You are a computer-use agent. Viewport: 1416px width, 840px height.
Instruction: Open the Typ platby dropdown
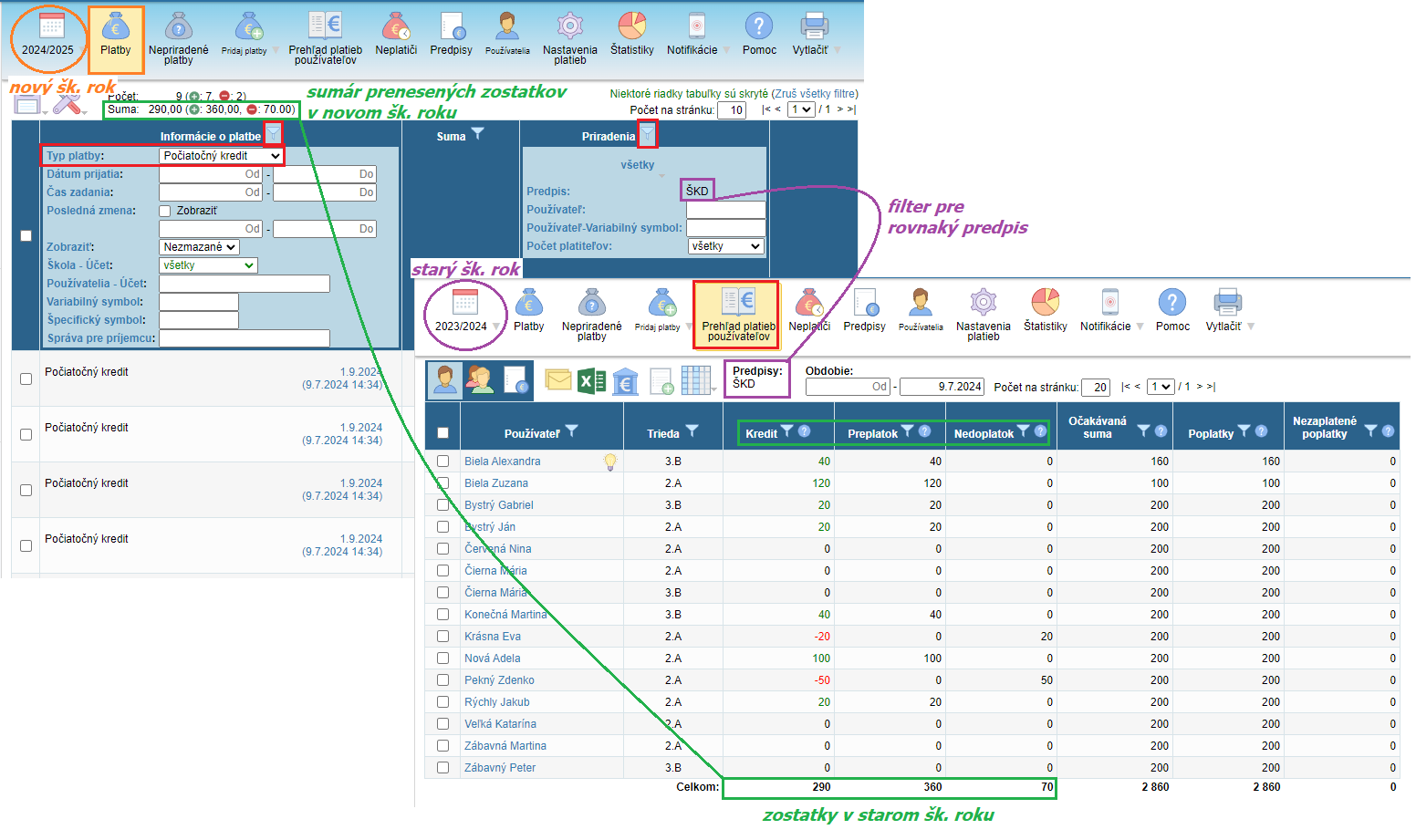click(x=221, y=156)
